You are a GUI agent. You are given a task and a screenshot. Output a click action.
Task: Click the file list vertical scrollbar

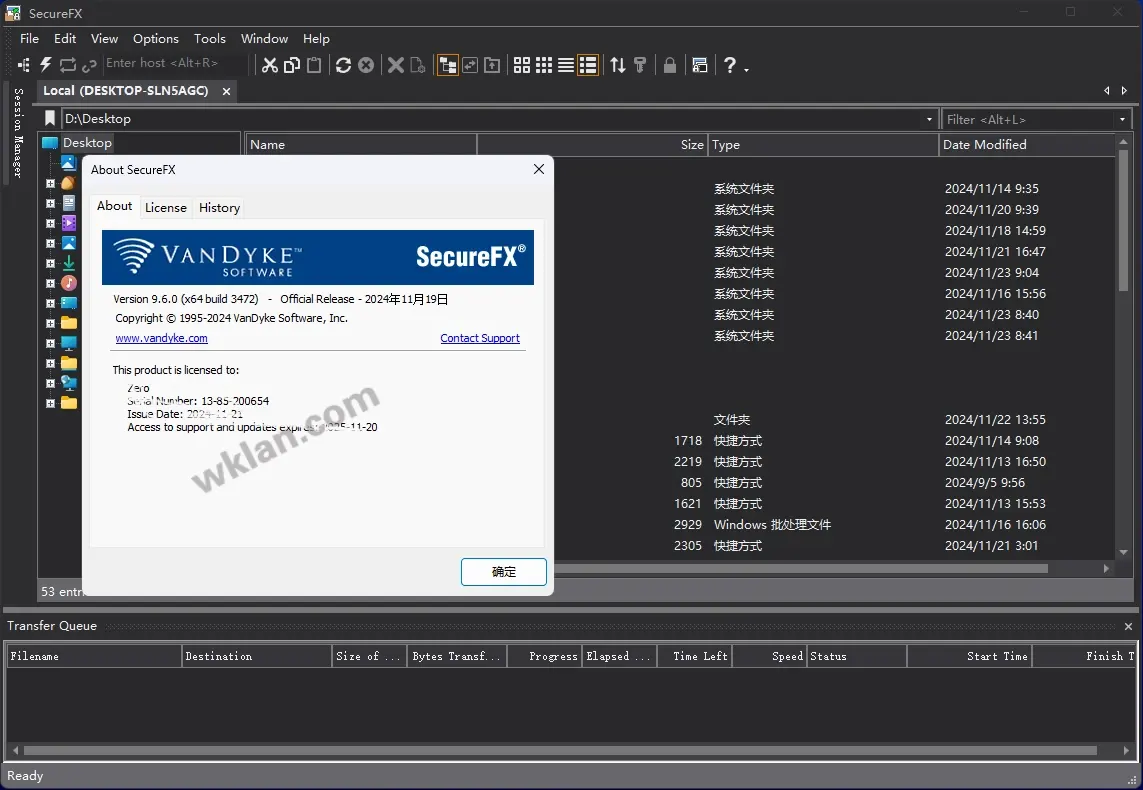[1123, 221]
